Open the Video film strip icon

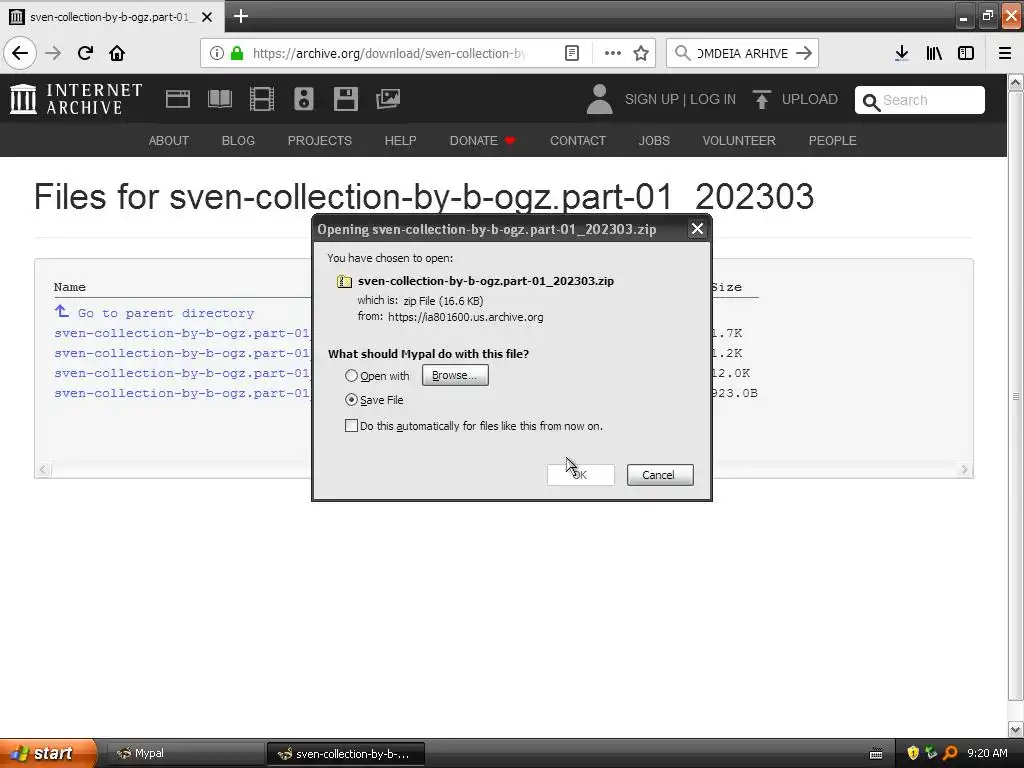262,99
